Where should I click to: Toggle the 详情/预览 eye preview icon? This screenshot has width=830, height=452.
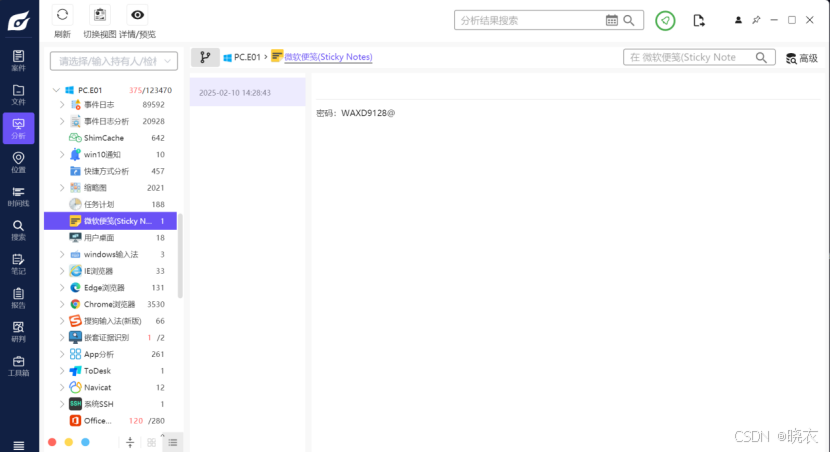click(138, 15)
